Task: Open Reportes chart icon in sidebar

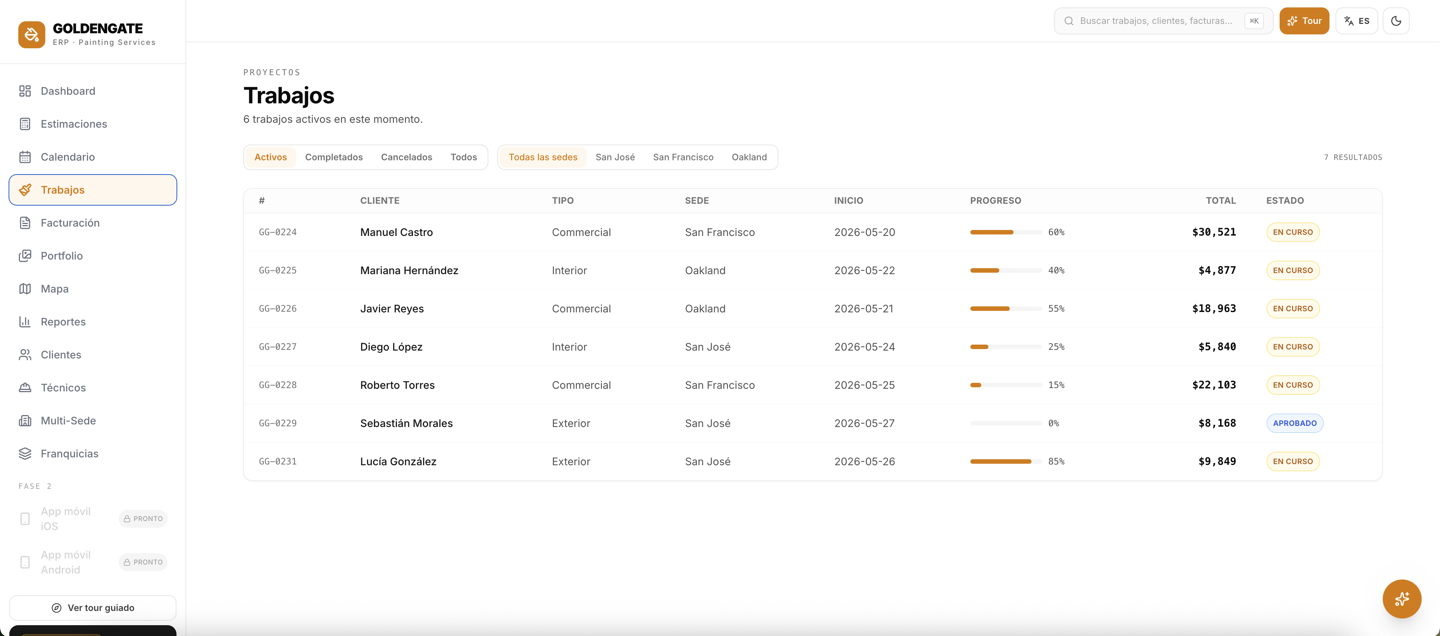Action: click(25, 322)
